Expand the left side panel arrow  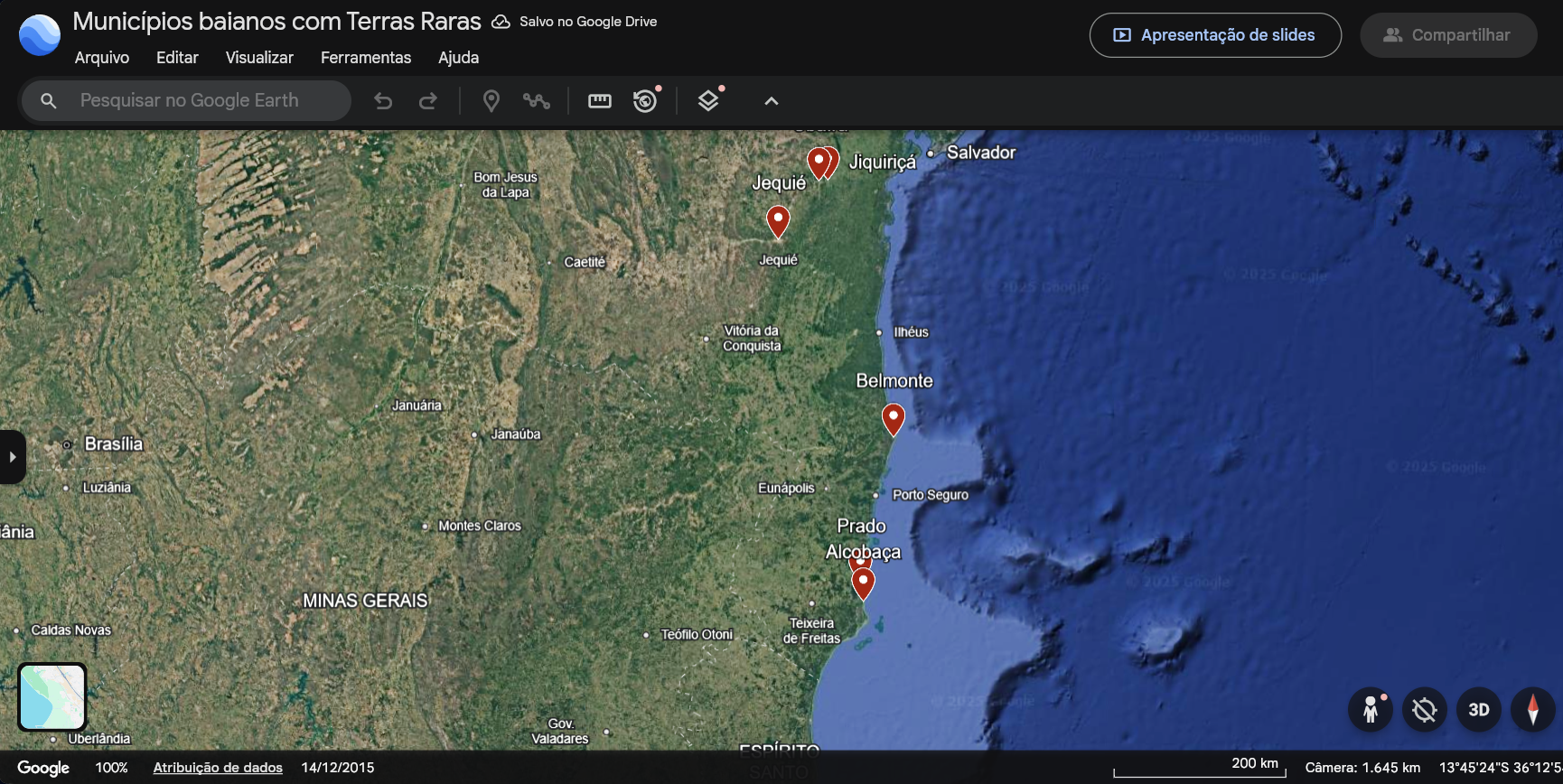pos(13,457)
